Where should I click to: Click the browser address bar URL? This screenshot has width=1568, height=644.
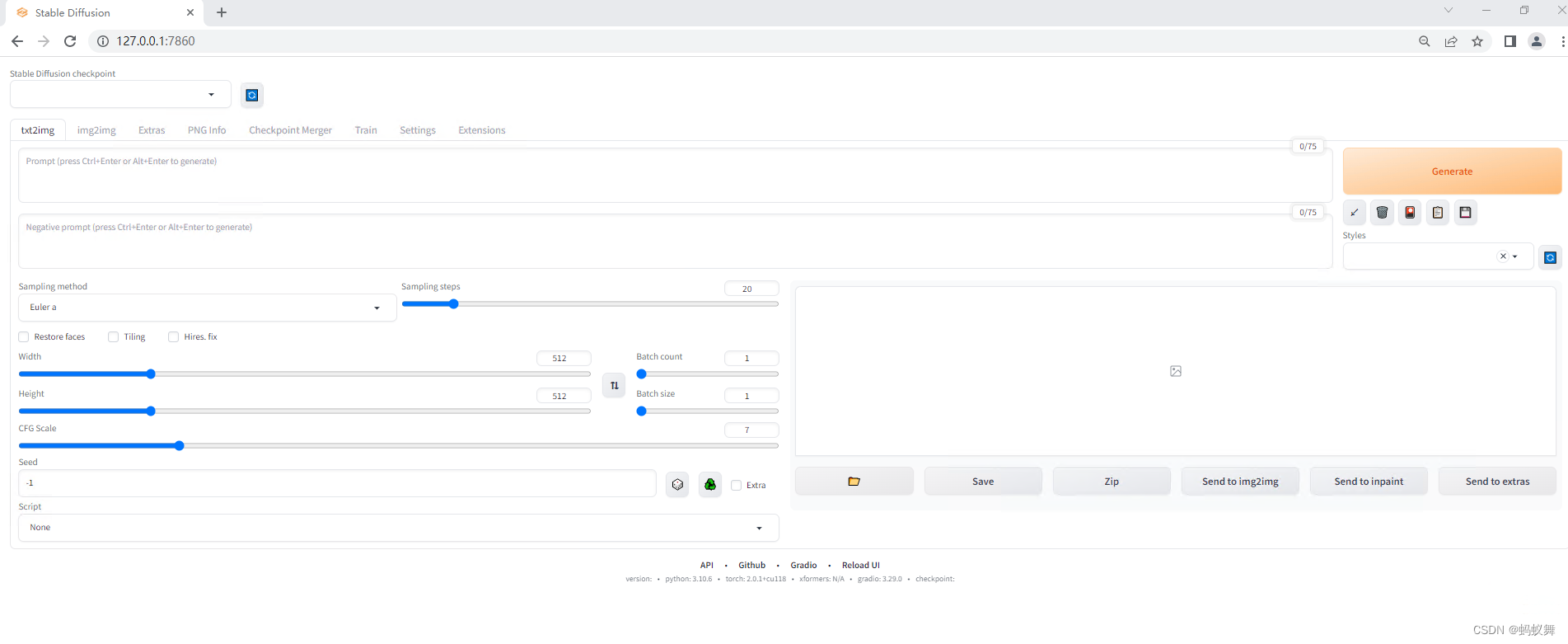pyautogui.click(x=156, y=41)
